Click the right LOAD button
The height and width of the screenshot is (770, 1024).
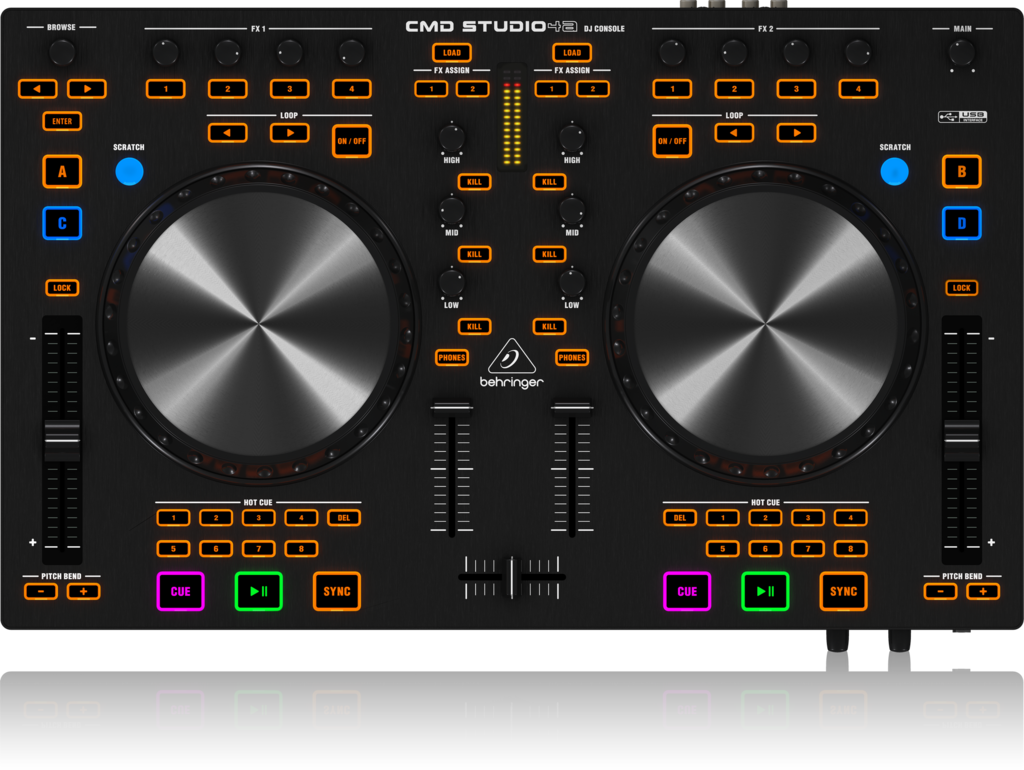pos(572,53)
